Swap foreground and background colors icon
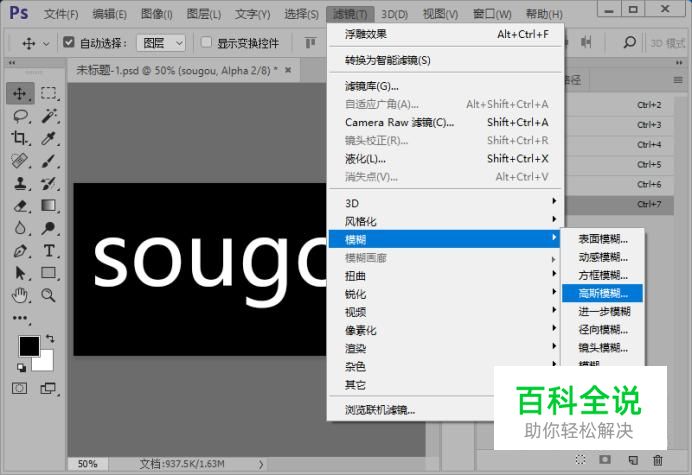The image size is (692, 475). click(x=50, y=339)
